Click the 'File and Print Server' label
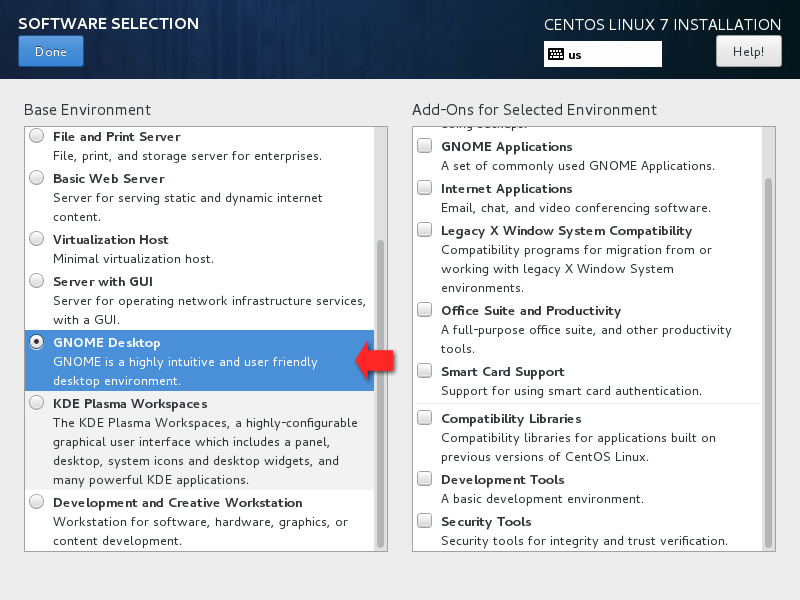Image resolution: width=800 pixels, height=600 pixels. [x=117, y=137]
